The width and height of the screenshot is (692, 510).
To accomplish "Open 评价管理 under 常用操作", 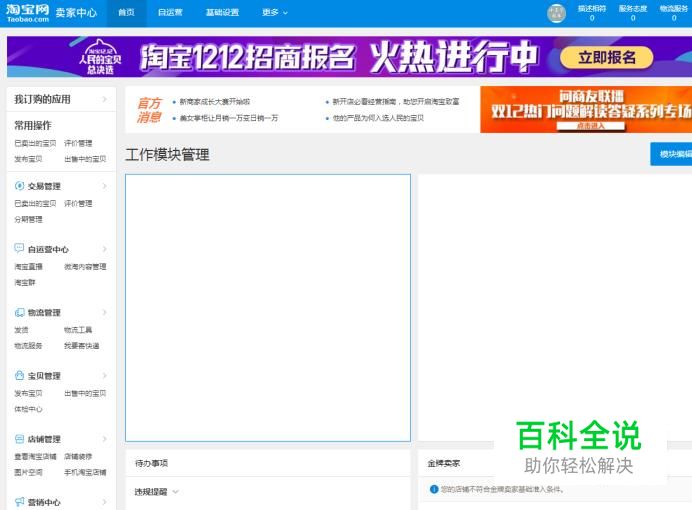I will (78, 143).
